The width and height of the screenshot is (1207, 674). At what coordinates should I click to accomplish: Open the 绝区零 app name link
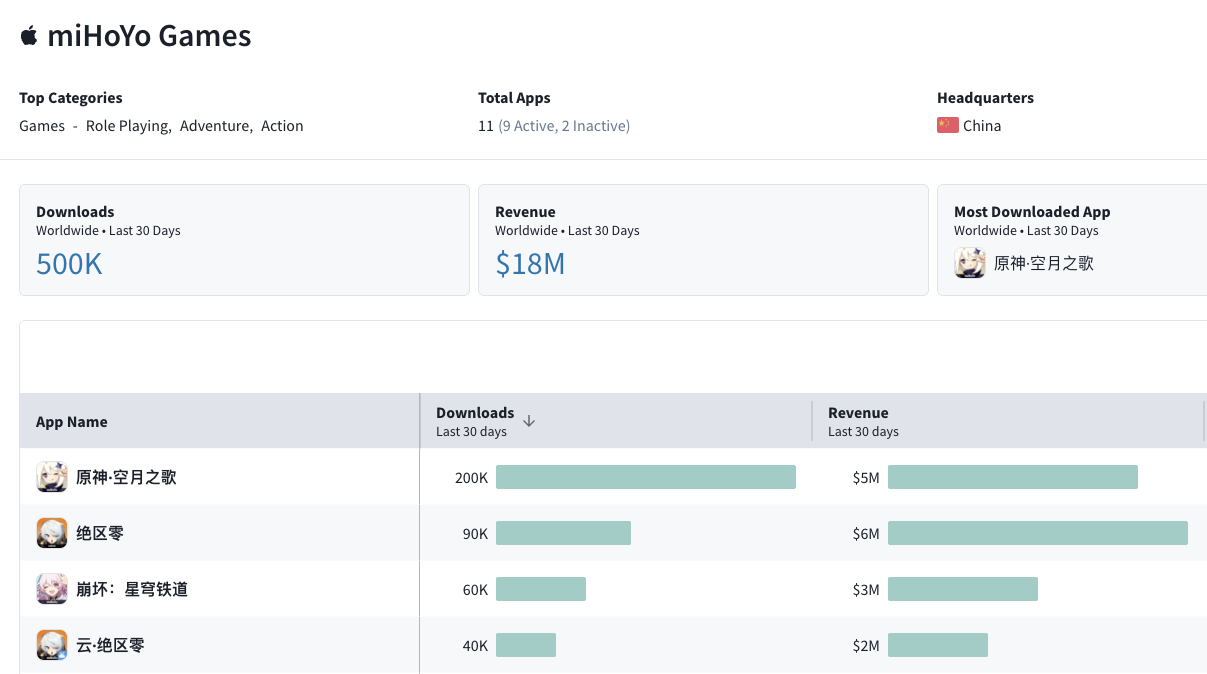100,533
